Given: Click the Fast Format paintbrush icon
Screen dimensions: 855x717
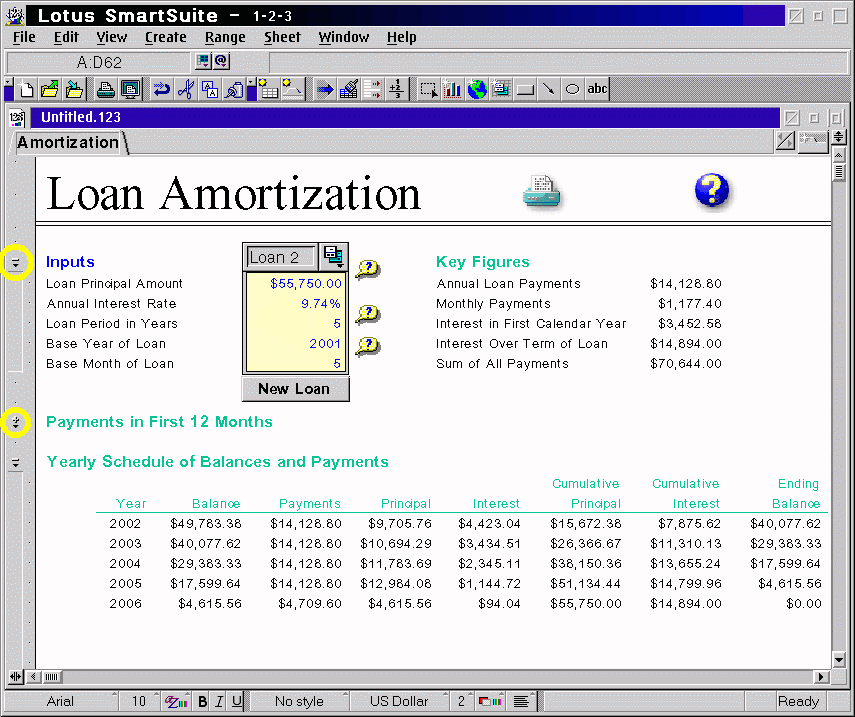Looking at the screenshot, I should [349, 89].
